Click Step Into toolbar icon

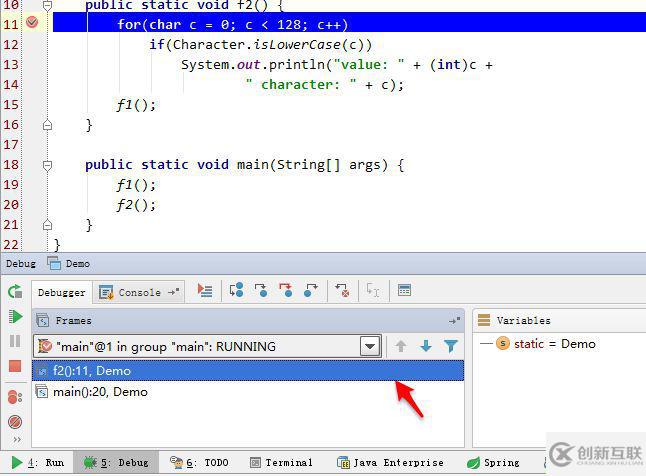[x=261, y=291]
